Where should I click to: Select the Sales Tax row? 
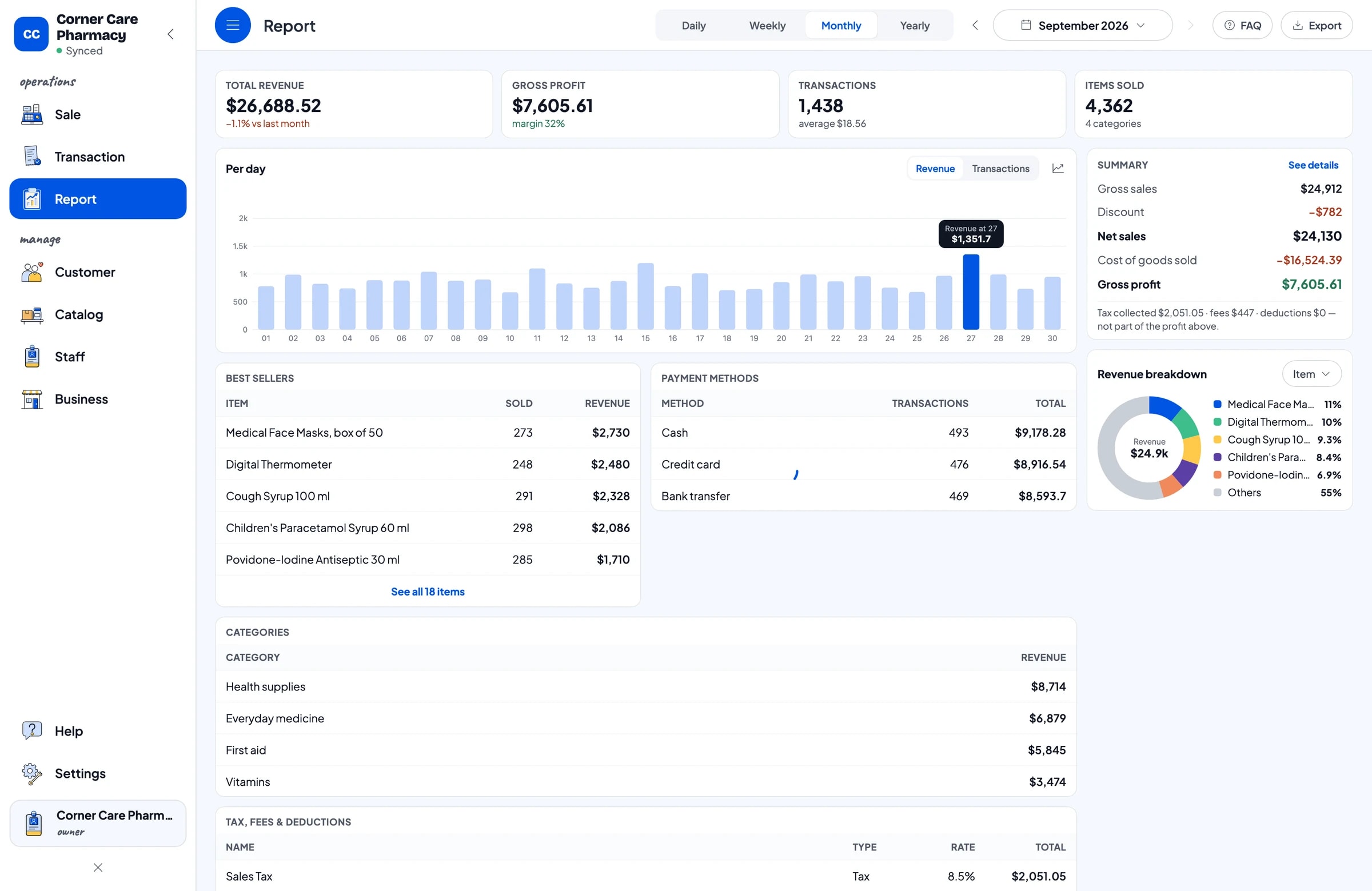[645, 876]
